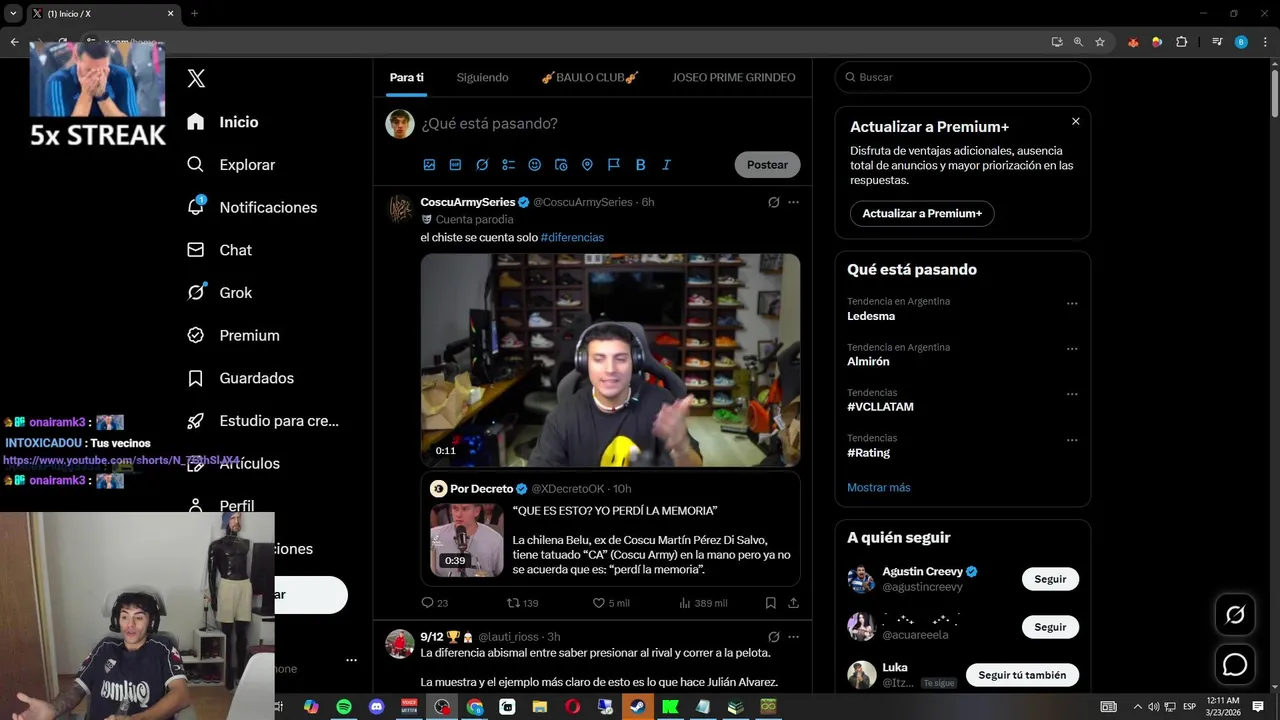Click the #diferencias hashtag

tap(572, 237)
